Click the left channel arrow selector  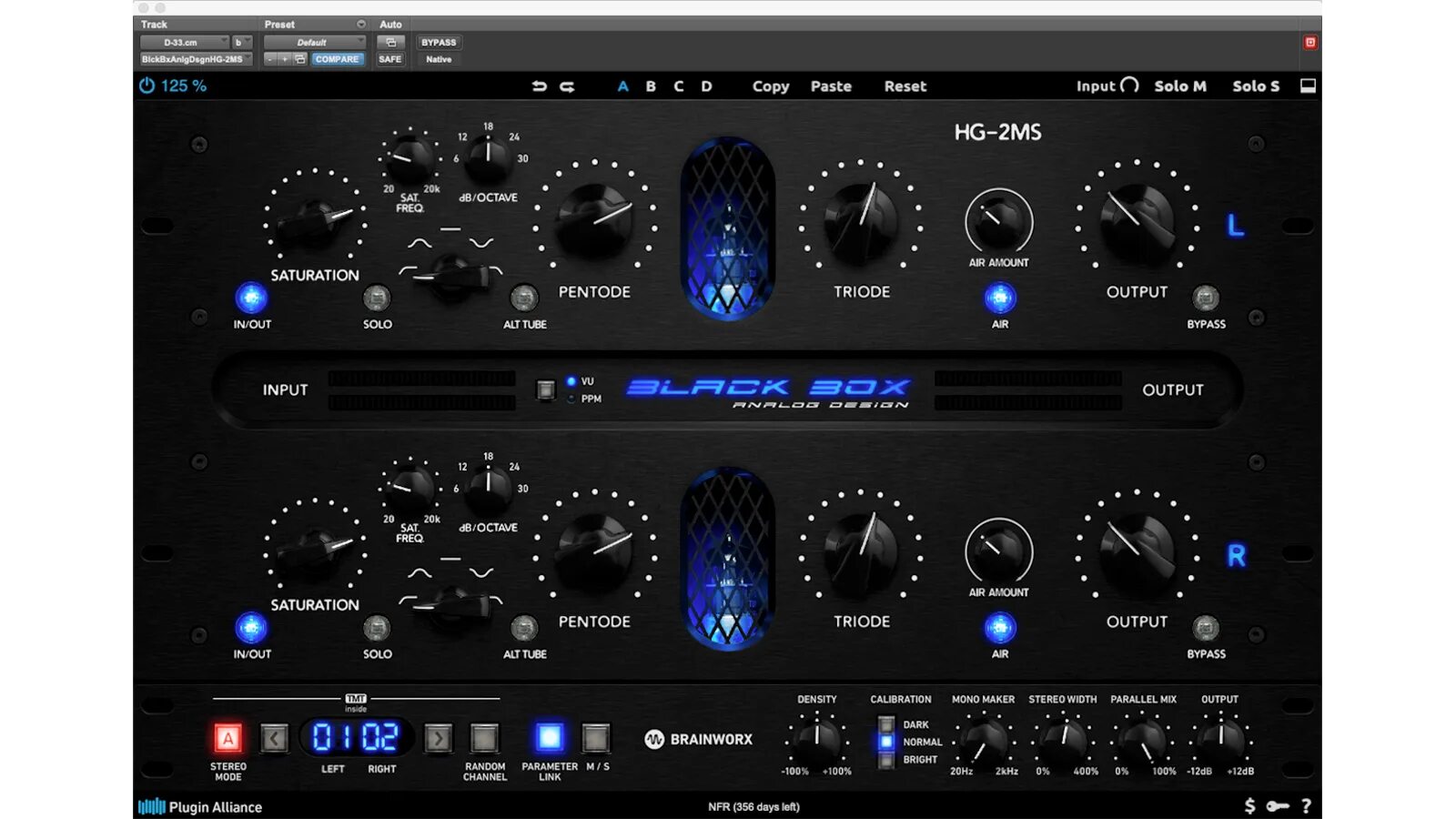(274, 738)
